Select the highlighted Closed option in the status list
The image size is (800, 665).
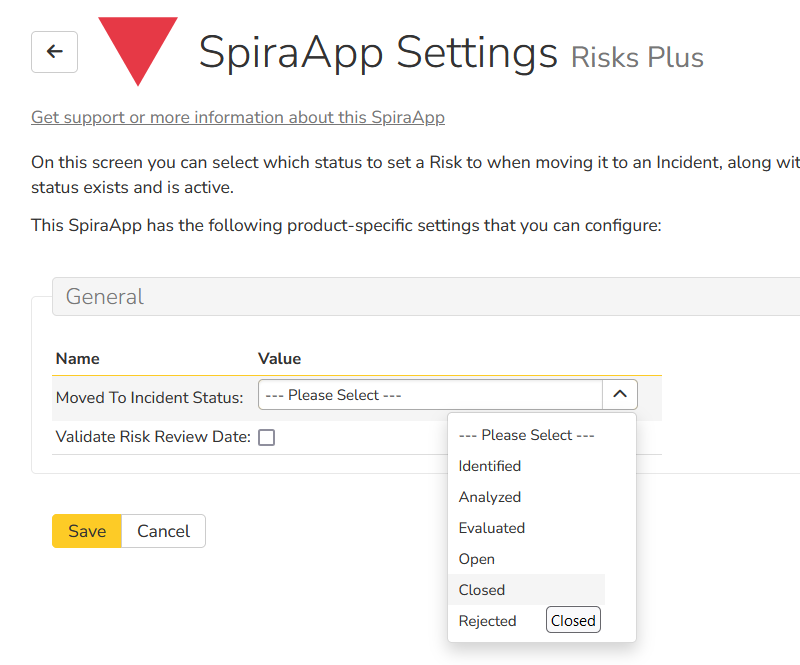click(x=482, y=590)
